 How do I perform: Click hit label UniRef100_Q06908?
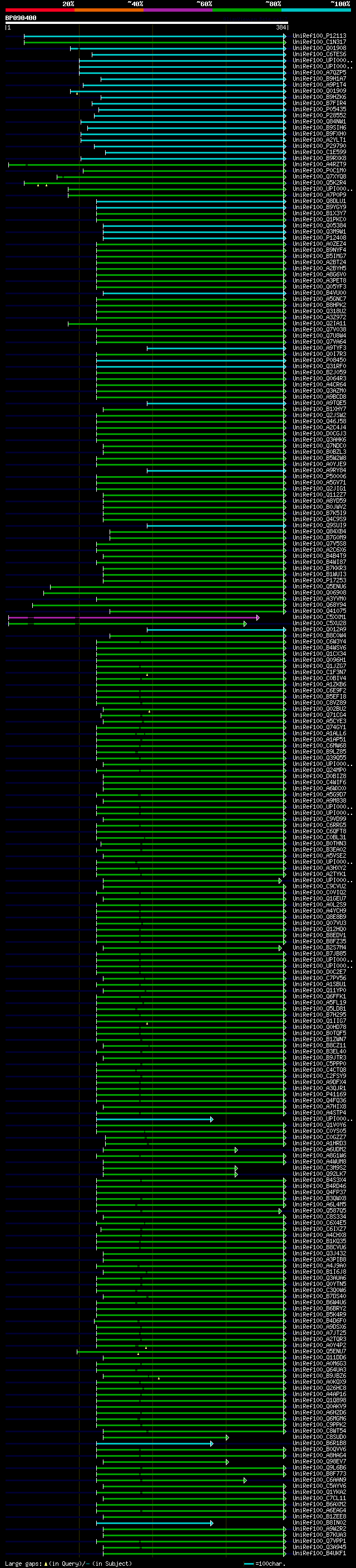tap(319, 593)
